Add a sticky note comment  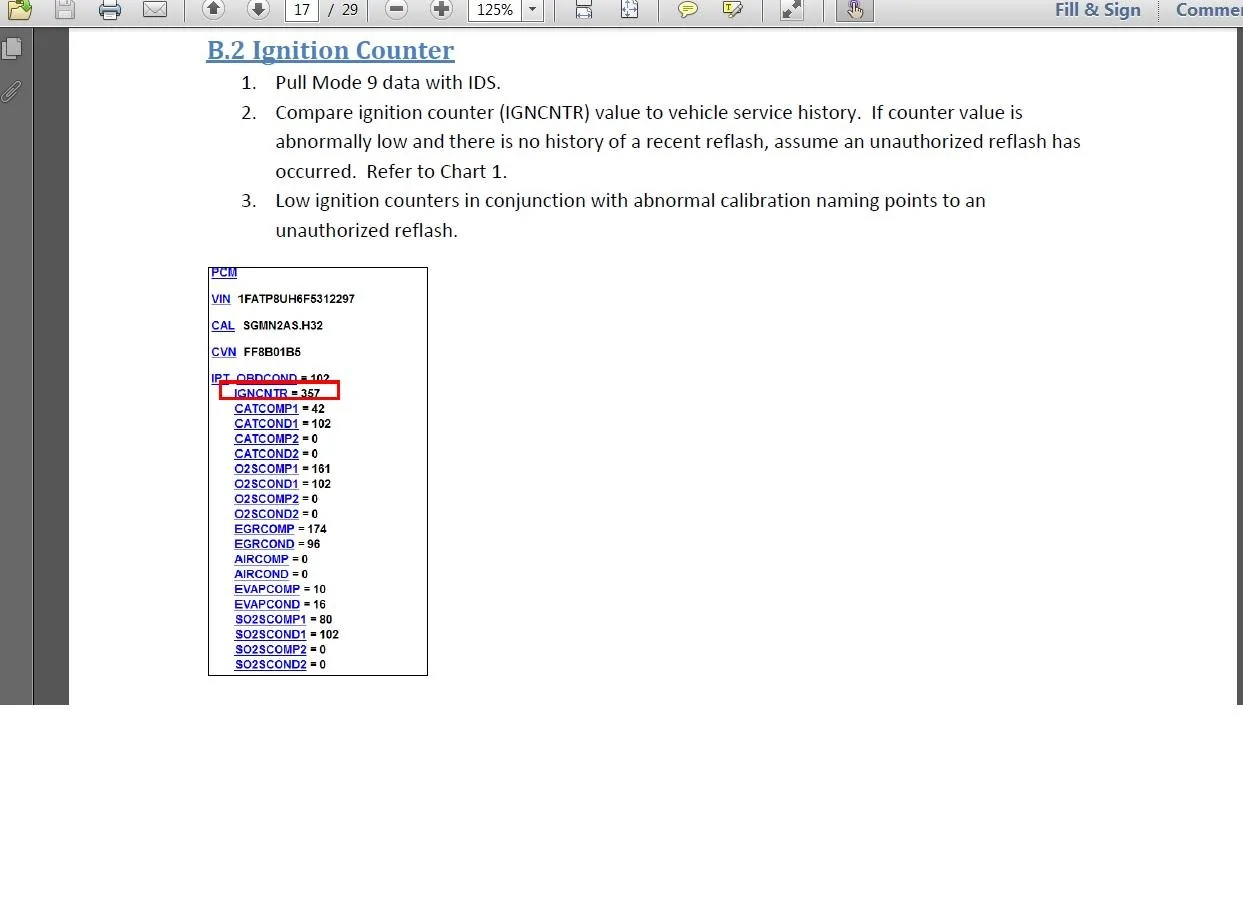(x=688, y=10)
